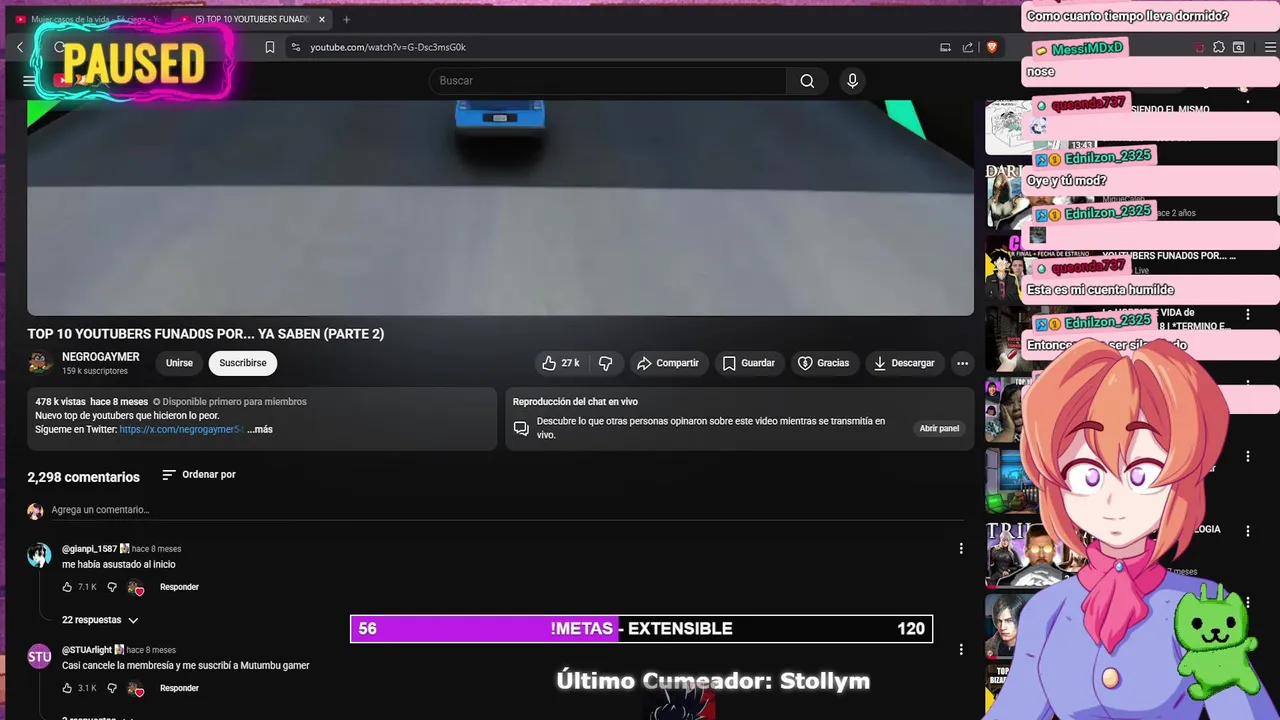This screenshot has width=1280, height=720.
Task: Follow the x.com/negrogaymer Twitter link
Action: tap(181, 429)
